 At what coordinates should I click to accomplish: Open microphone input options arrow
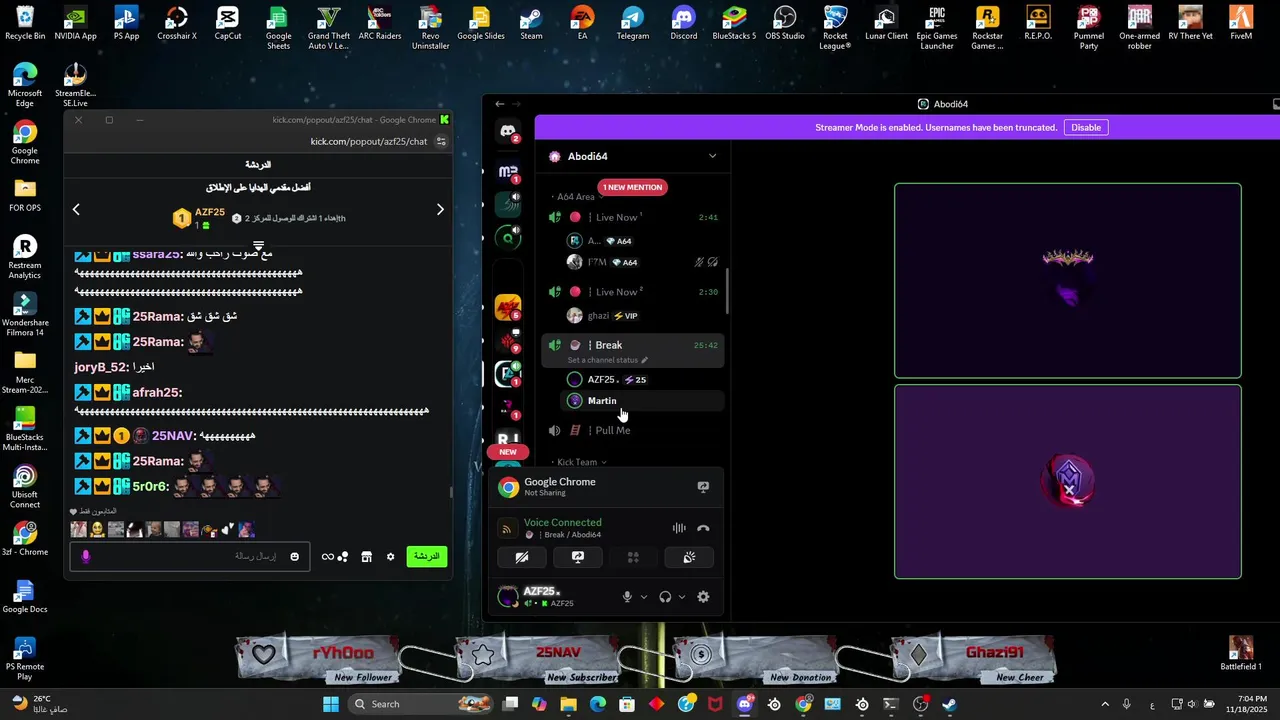click(643, 597)
